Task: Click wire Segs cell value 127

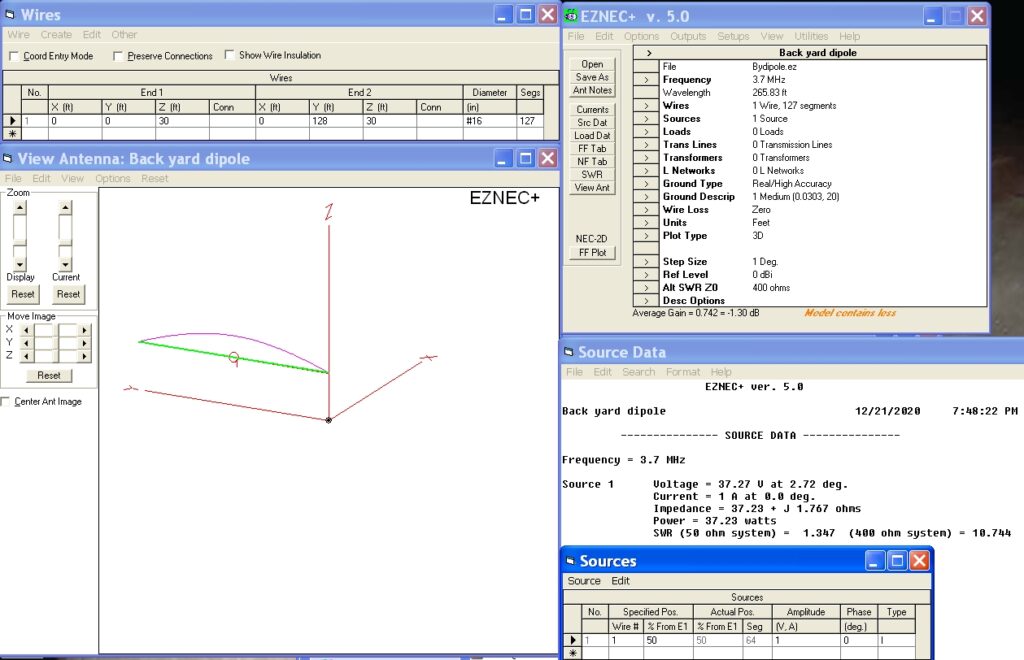Action: pos(530,121)
